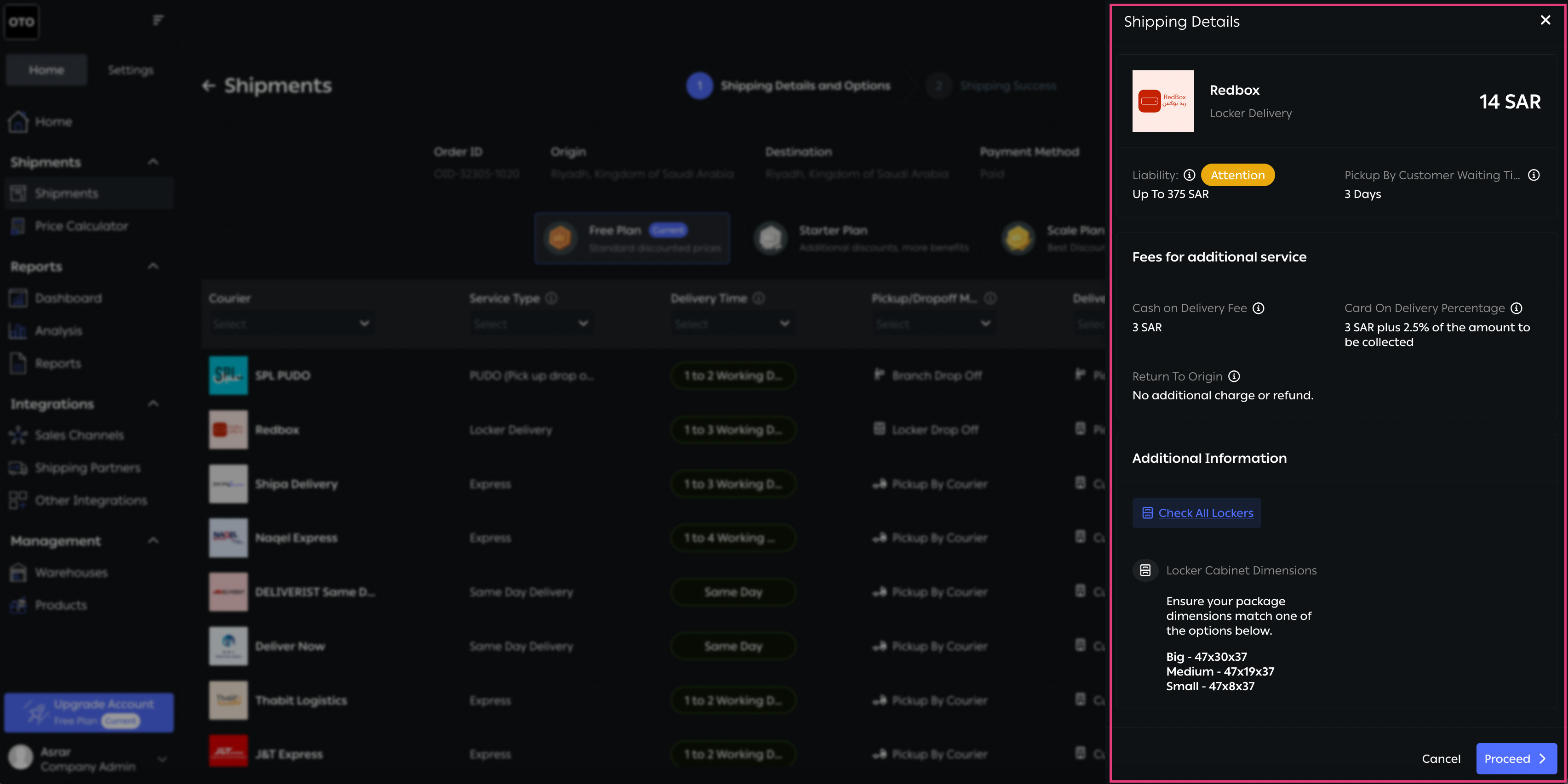Close the Shipping Details panel
The image size is (1568, 784).
click(x=1545, y=20)
